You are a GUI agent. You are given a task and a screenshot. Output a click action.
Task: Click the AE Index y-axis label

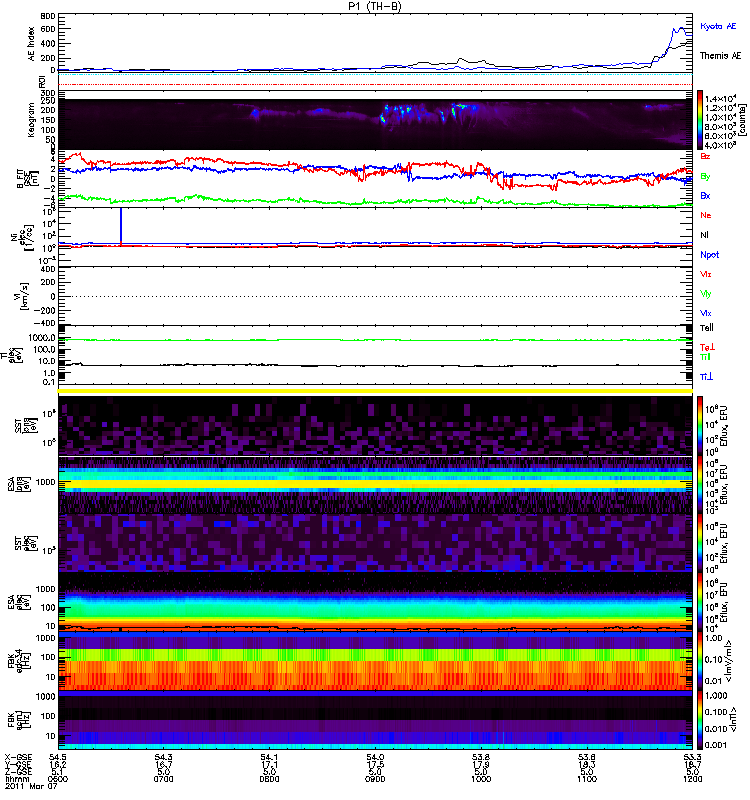point(29,42)
